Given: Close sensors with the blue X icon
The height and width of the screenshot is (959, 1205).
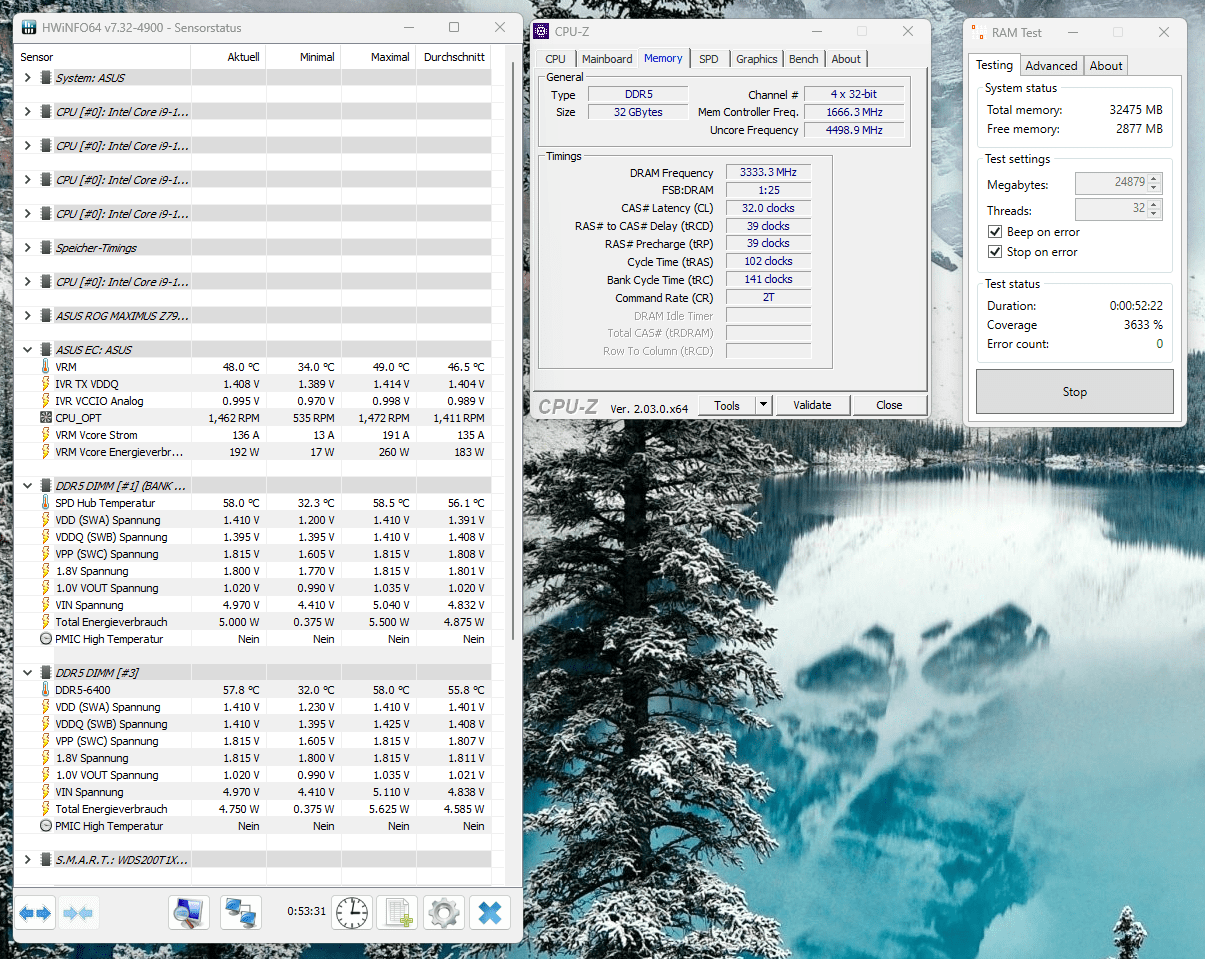Looking at the screenshot, I should pyautogui.click(x=489, y=912).
